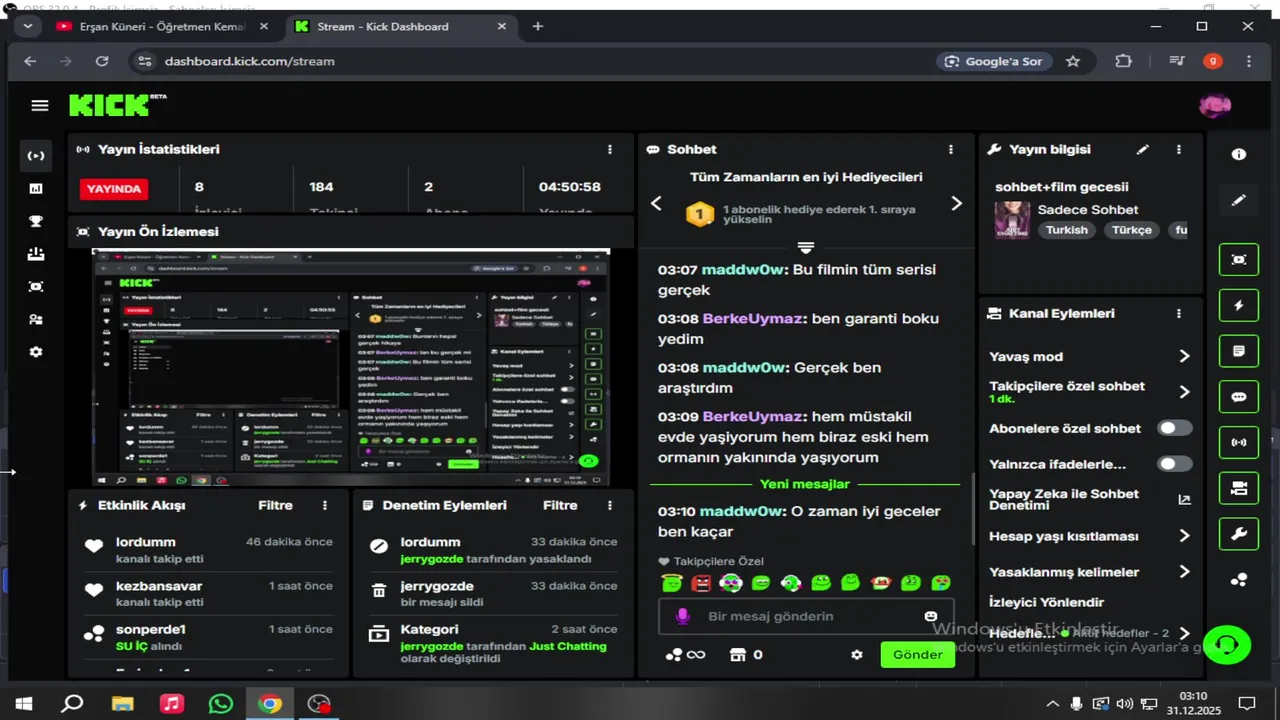Click İzleyici Yönlendir action
This screenshot has height=720, width=1280.
click(x=1046, y=602)
